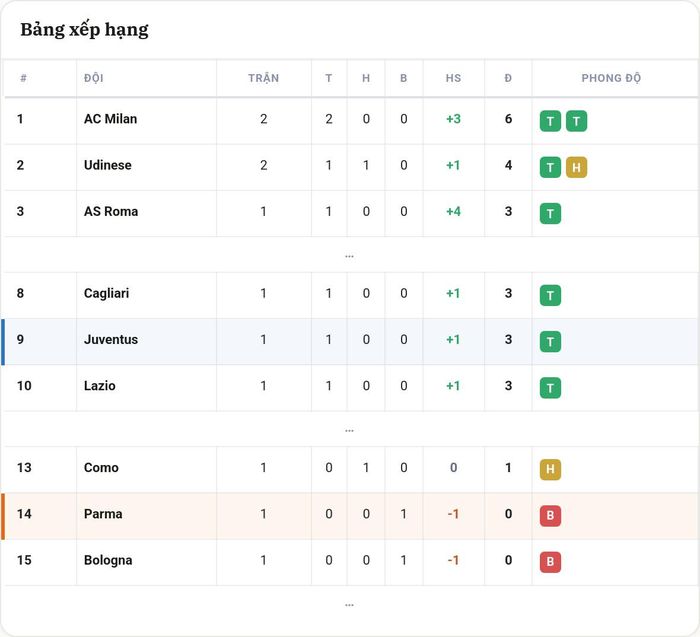This screenshot has width=700, height=637.
Task: Click Parma's red B loss badge
Action: point(550,516)
